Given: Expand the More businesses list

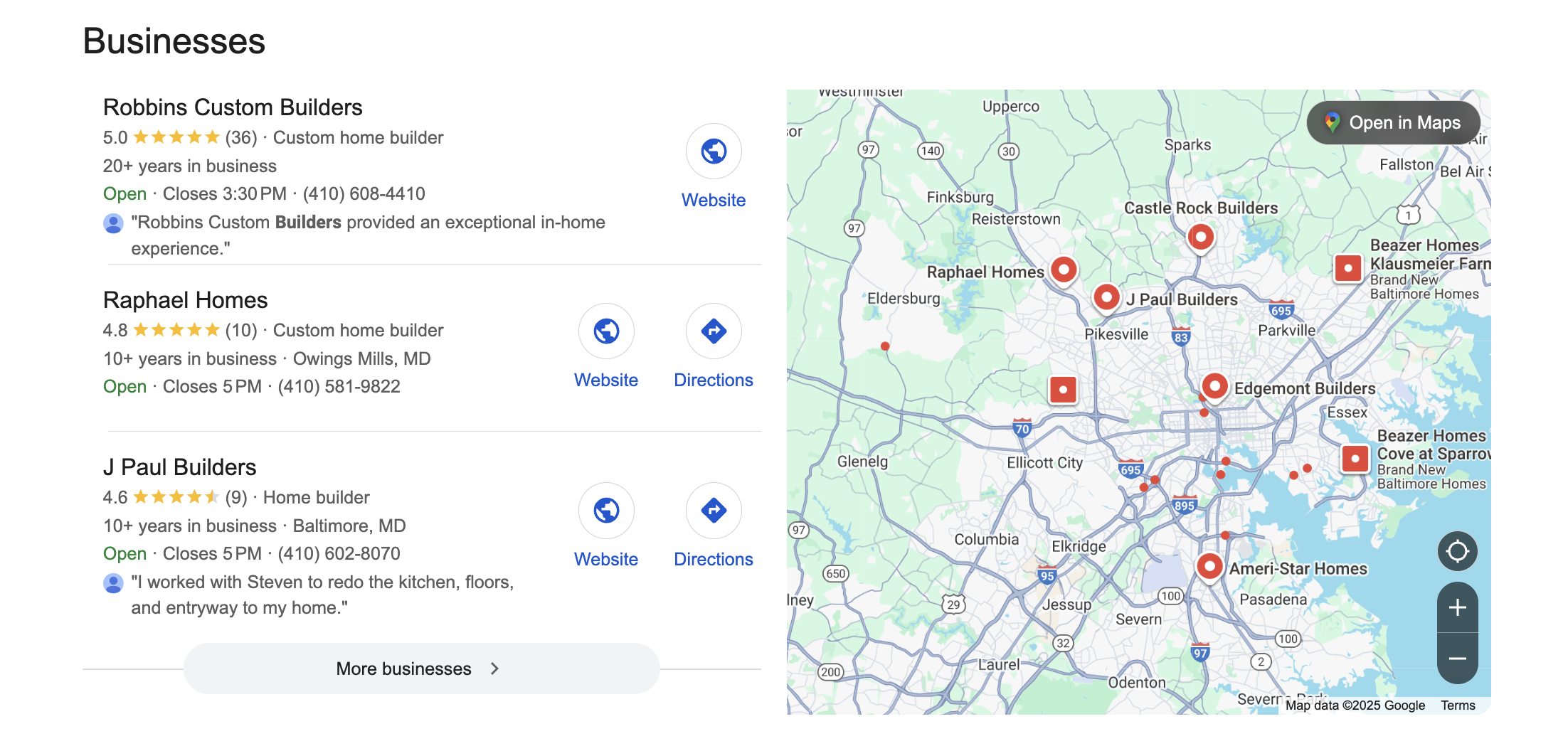Looking at the screenshot, I should pyautogui.click(x=421, y=669).
